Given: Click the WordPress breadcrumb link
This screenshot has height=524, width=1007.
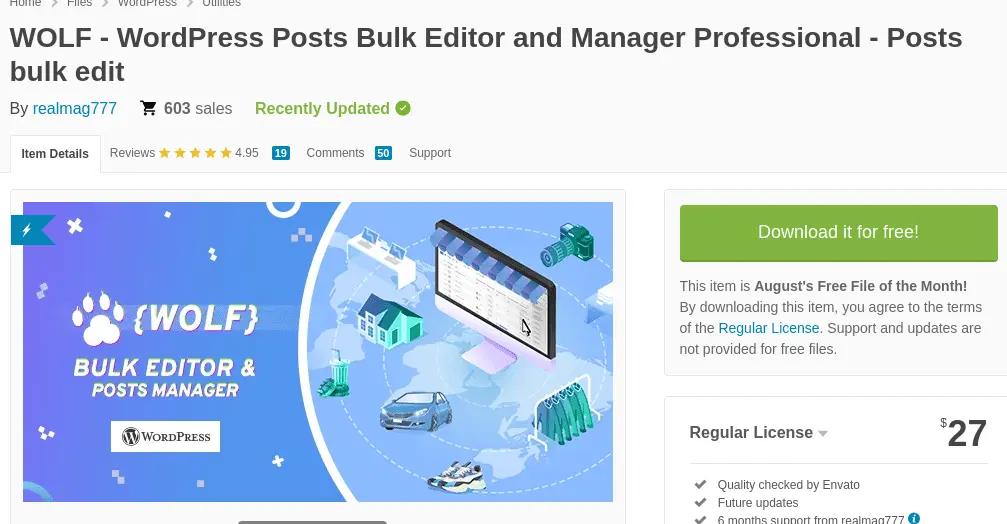Looking at the screenshot, I should [147, 3].
